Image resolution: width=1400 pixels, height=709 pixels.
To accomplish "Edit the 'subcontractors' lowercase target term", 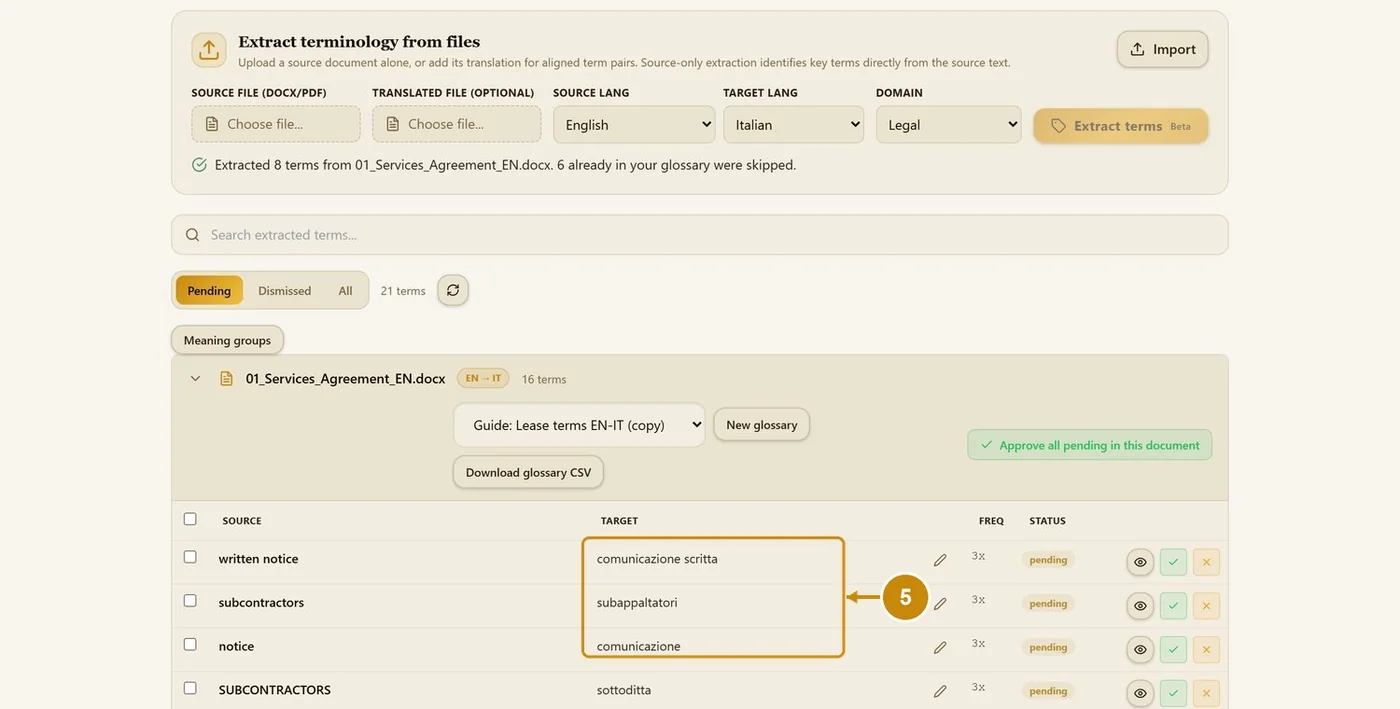I will click(x=940, y=604).
